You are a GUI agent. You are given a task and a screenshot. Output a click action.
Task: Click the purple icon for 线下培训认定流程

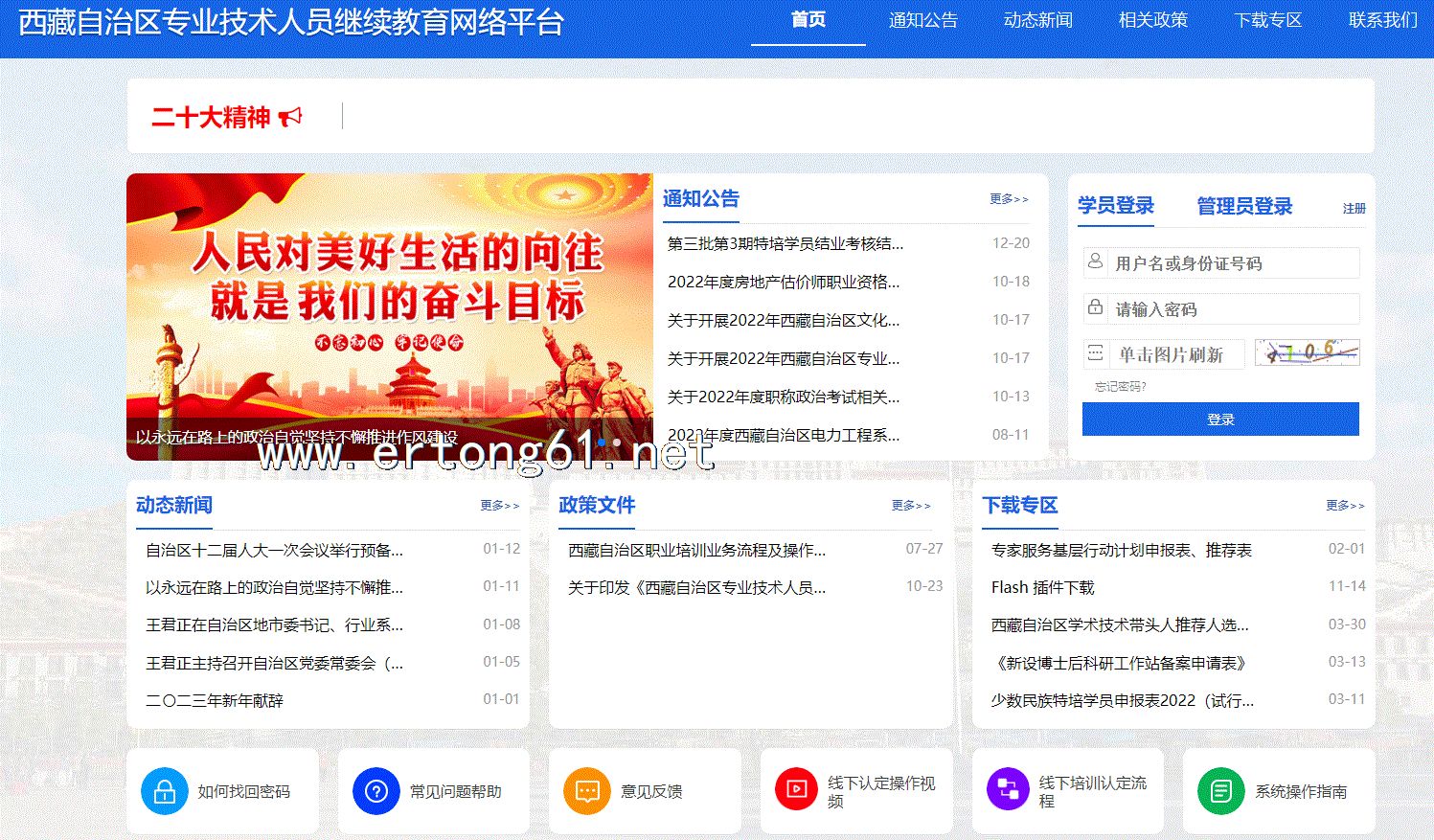(1008, 790)
